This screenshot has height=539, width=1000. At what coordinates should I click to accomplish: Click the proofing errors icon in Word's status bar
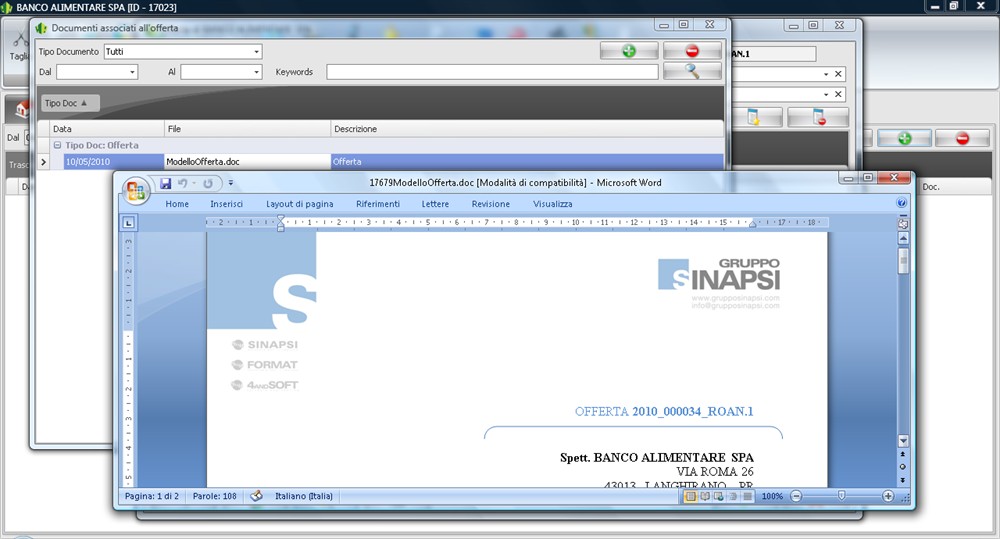tap(256, 496)
